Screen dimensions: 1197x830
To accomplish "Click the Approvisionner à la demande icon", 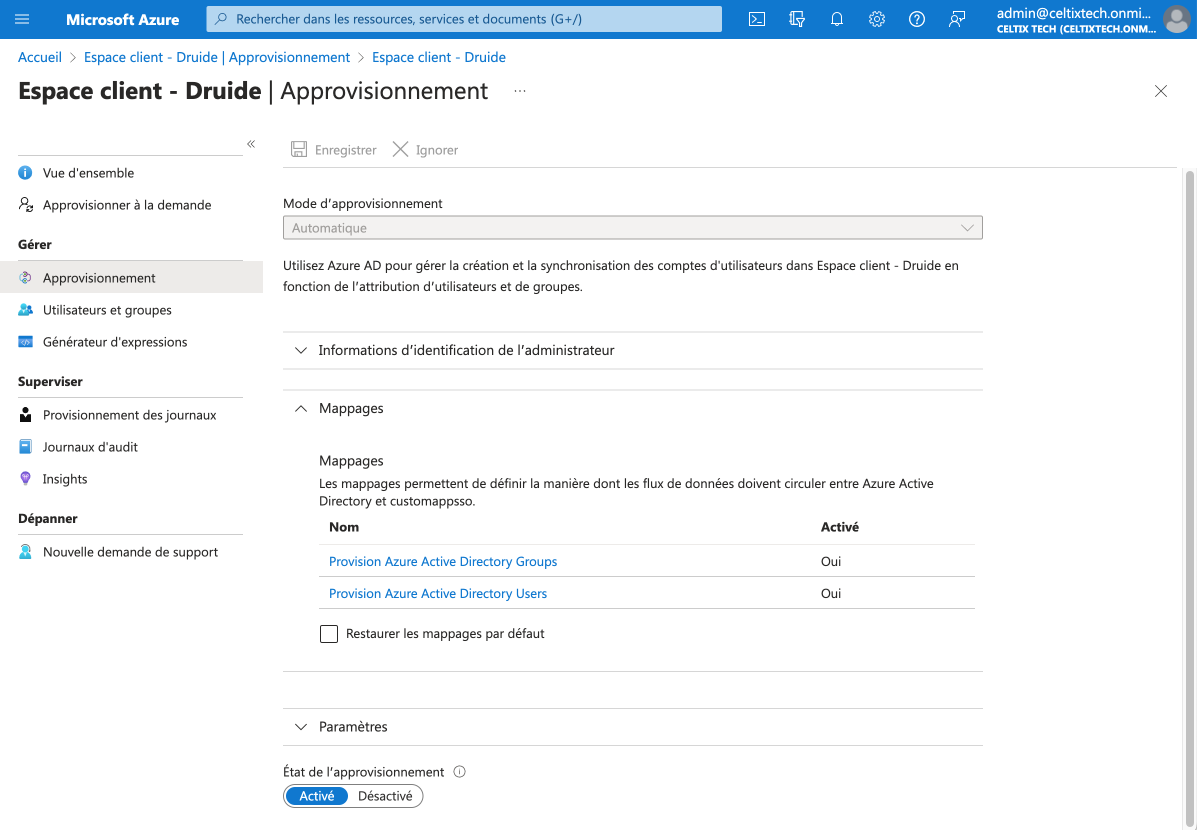I will [25, 205].
